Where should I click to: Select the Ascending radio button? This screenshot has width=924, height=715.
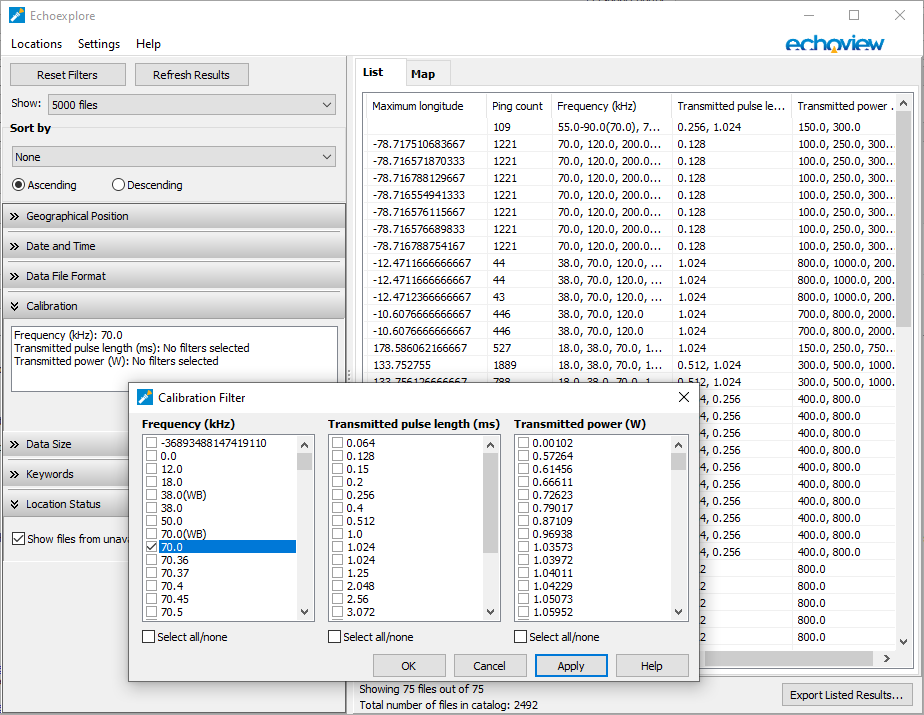point(44,185)
